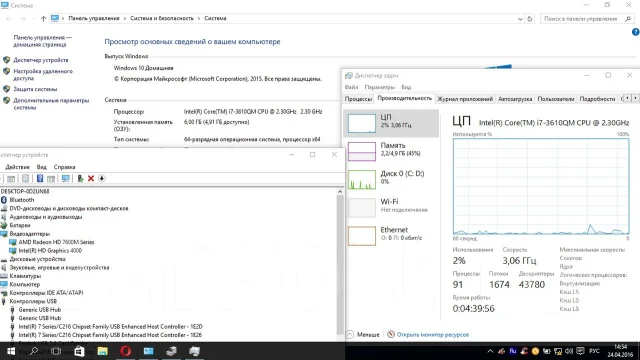Switch to the Автозагрузка tab
This screenshot has width=640, height=360.
pos(515,99)
